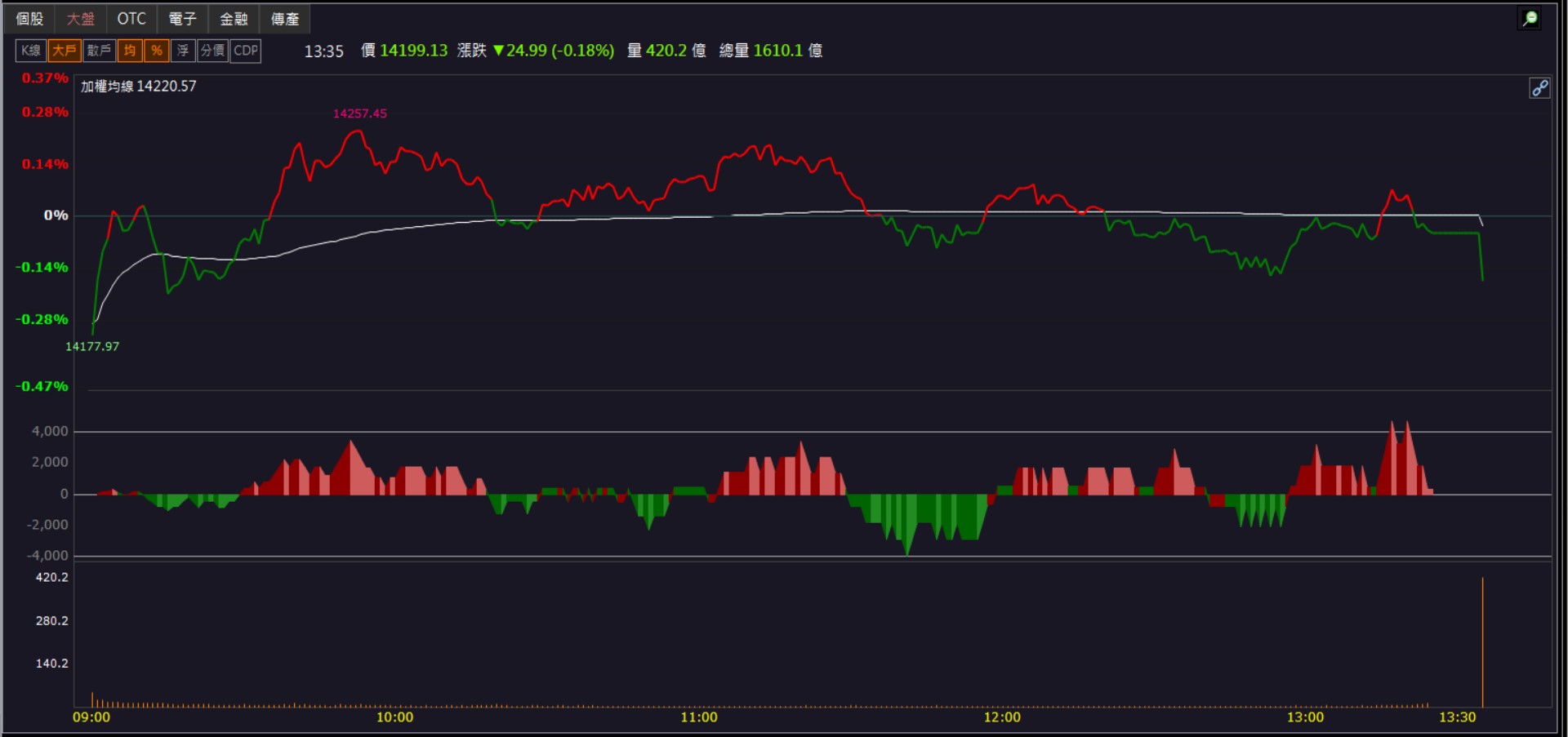Switch to the 個股 tab
This screenshot has width=1568, height=737.
(x=30, y=19)
